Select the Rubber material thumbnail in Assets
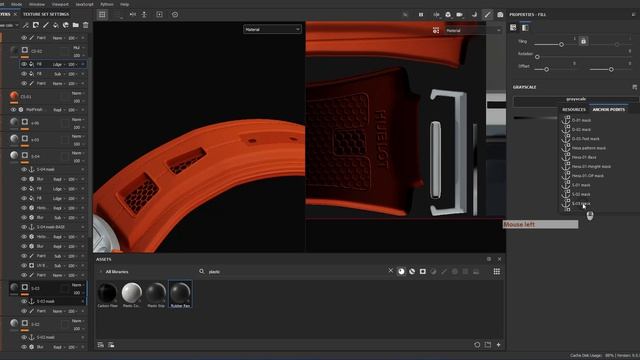 [180, 294]
